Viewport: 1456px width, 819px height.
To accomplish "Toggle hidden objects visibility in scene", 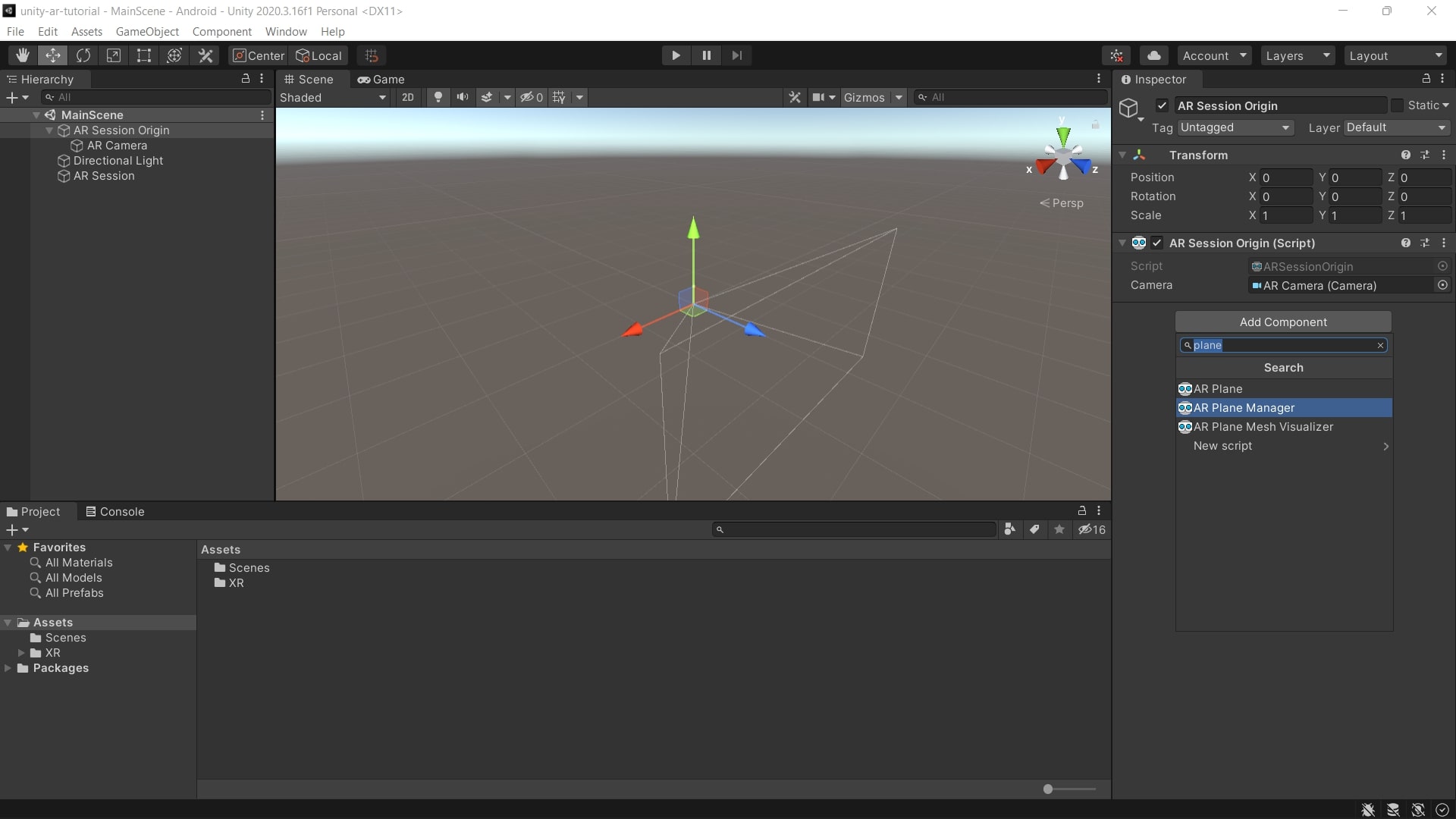I will point(532,97).
